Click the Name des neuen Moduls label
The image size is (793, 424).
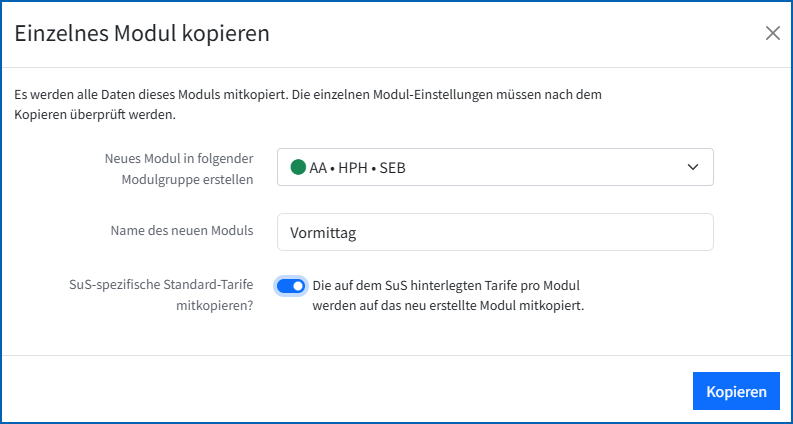click(181, 230)
